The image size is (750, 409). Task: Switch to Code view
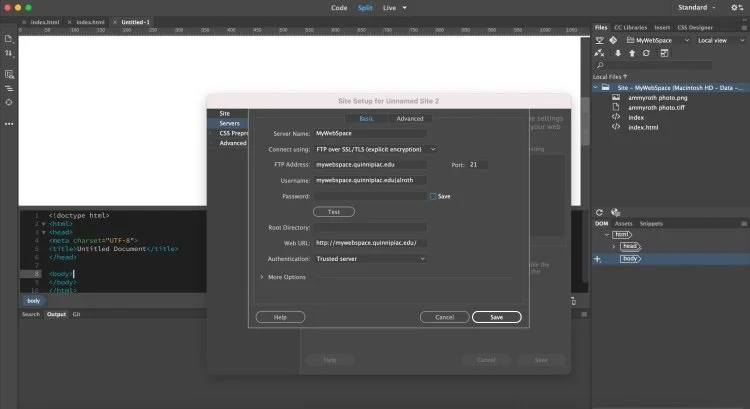coord(339,8)
